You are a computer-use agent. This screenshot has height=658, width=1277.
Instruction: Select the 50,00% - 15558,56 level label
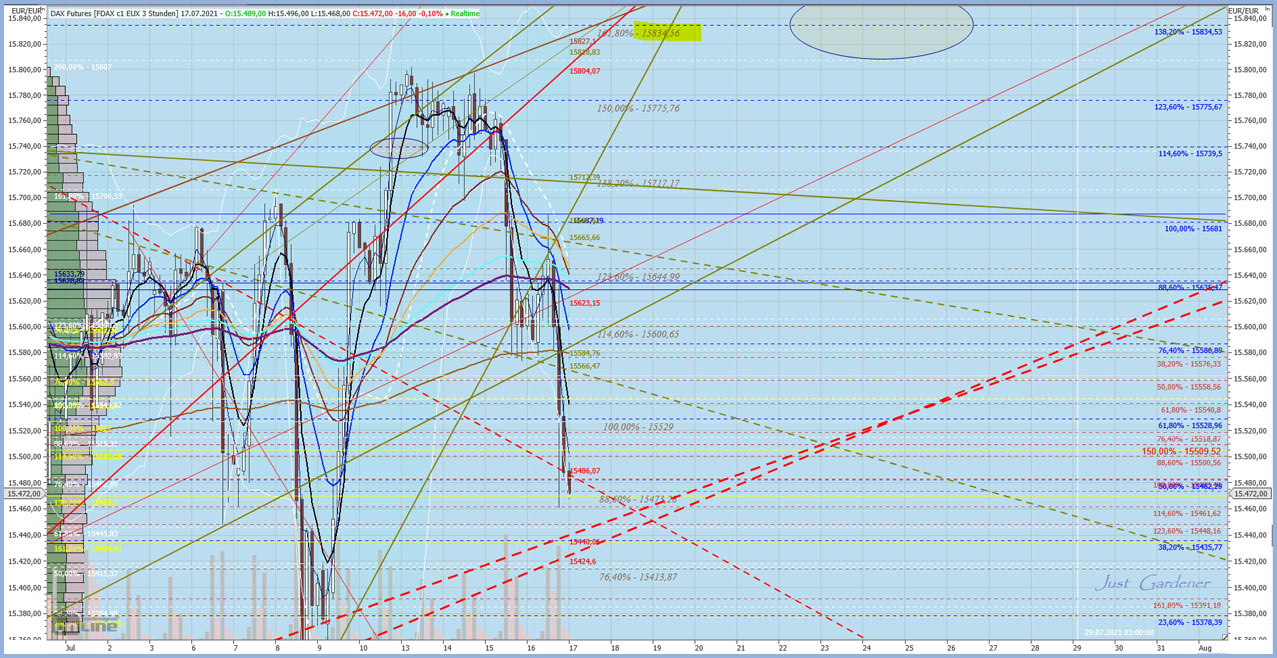(1190, 387)
